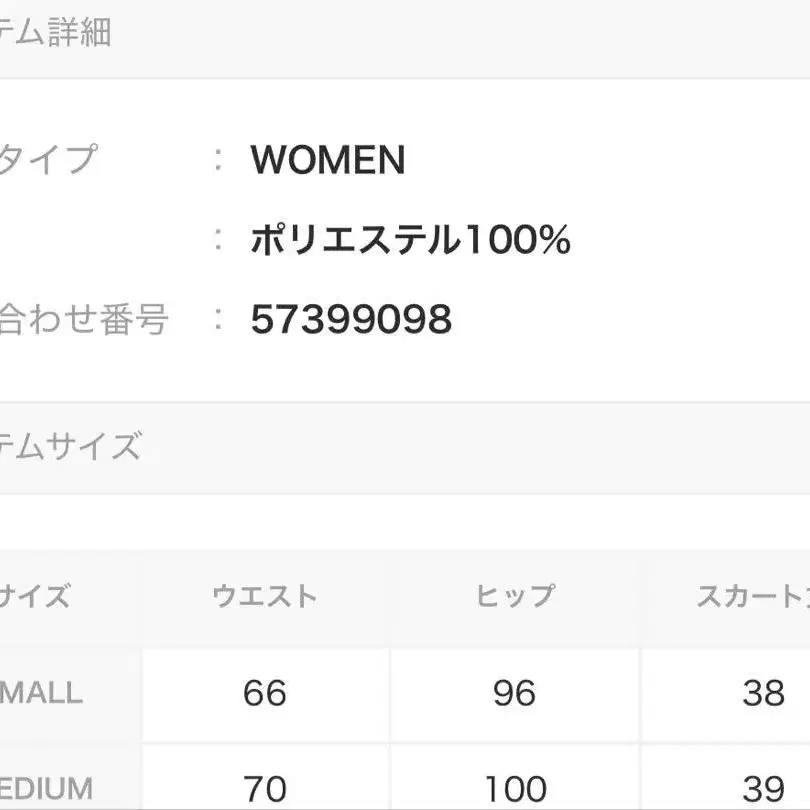Click the WOMEN type value
Screen dimensions: 810x810
coord(328,160)
